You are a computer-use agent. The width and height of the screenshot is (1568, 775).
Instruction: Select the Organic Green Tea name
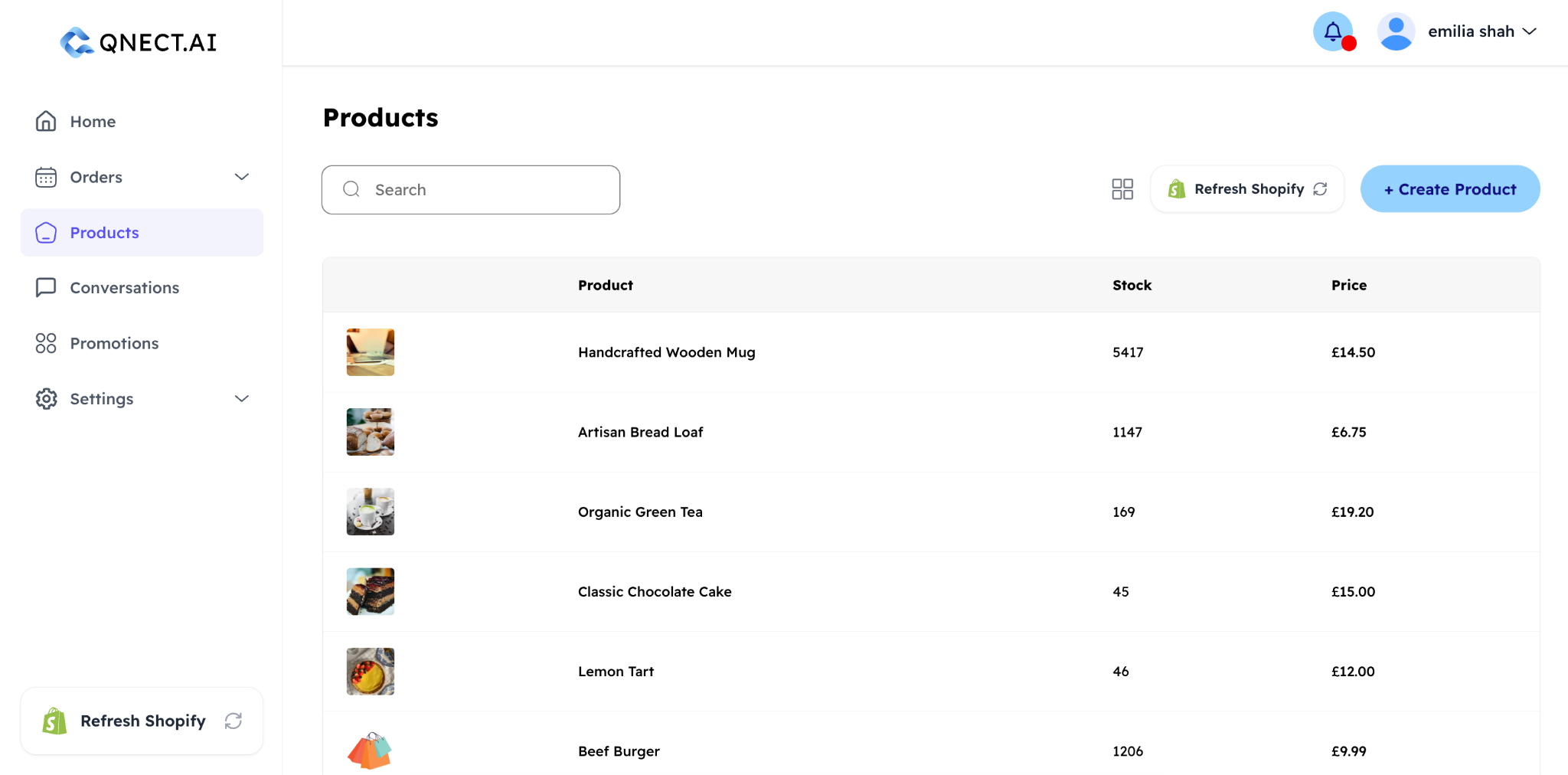coord(640,512)
